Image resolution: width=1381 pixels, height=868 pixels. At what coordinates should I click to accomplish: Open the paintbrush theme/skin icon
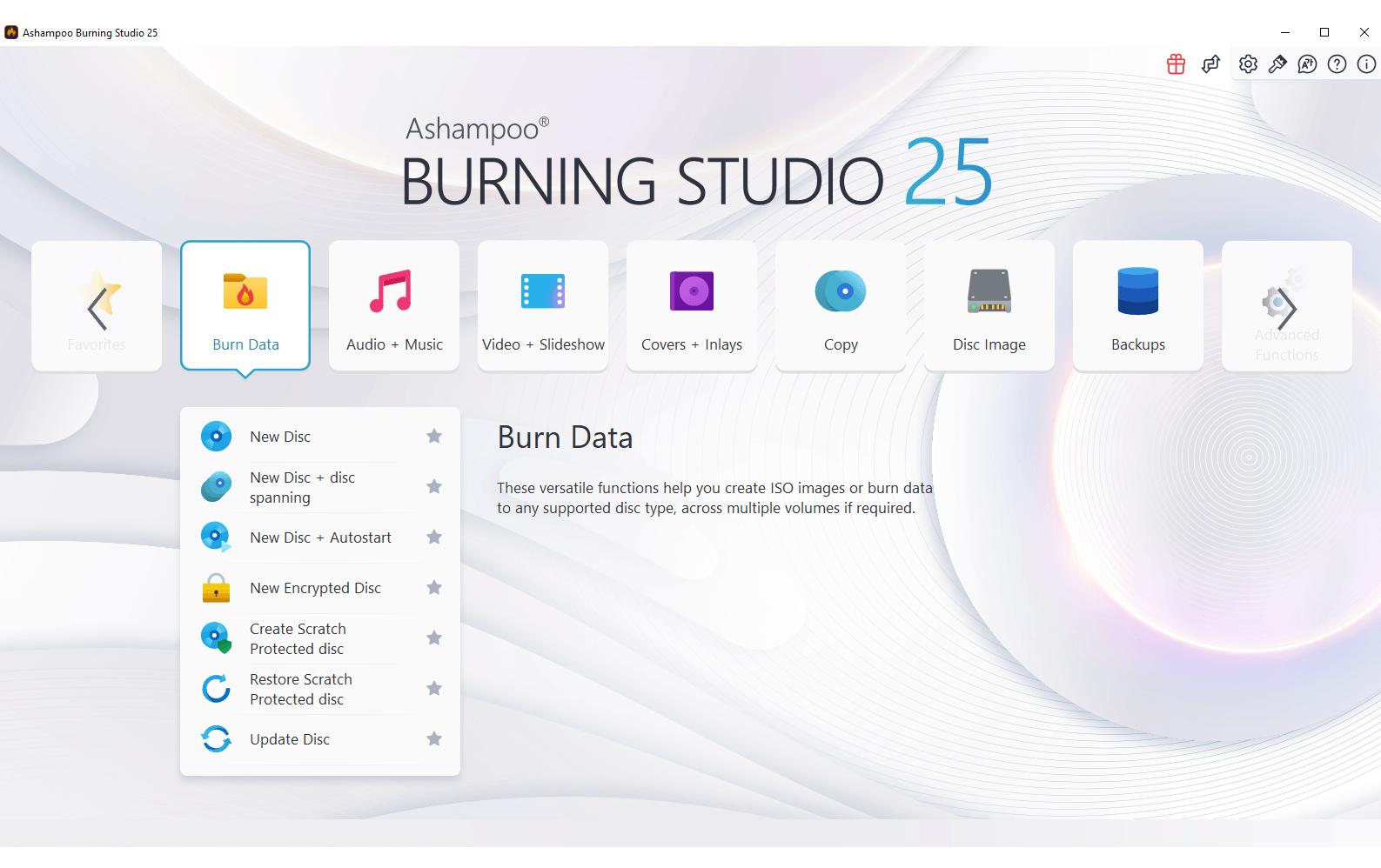[1277, 64]
